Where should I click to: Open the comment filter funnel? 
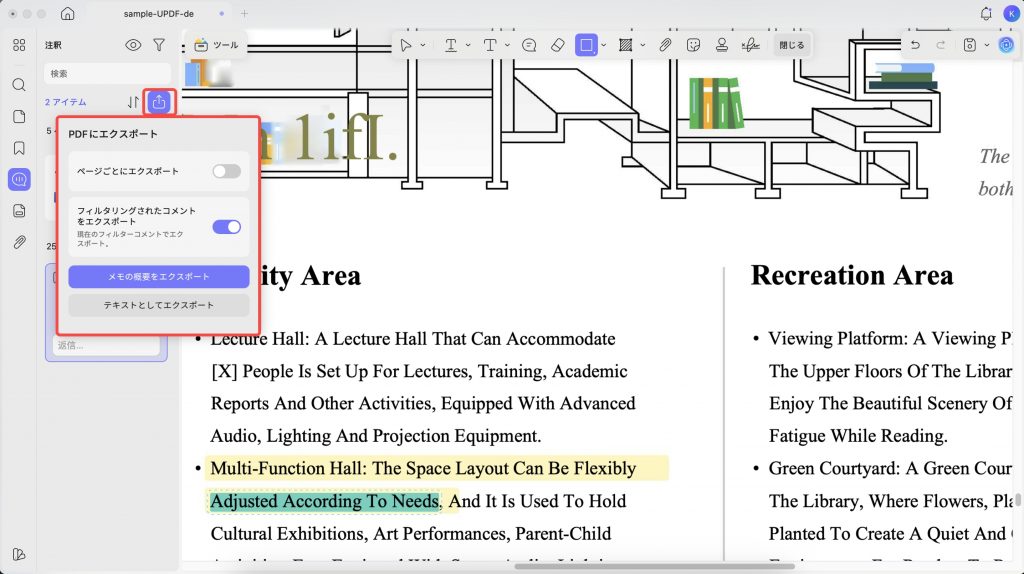tap(159, 45)
